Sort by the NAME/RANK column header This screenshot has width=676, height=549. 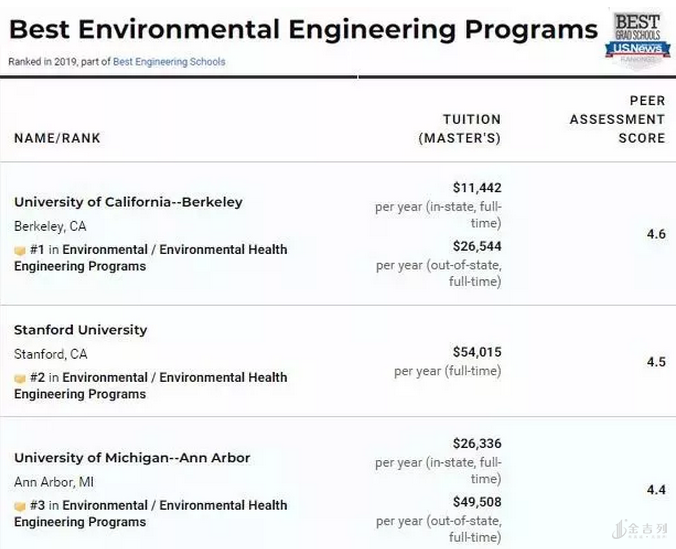[57, 138]
